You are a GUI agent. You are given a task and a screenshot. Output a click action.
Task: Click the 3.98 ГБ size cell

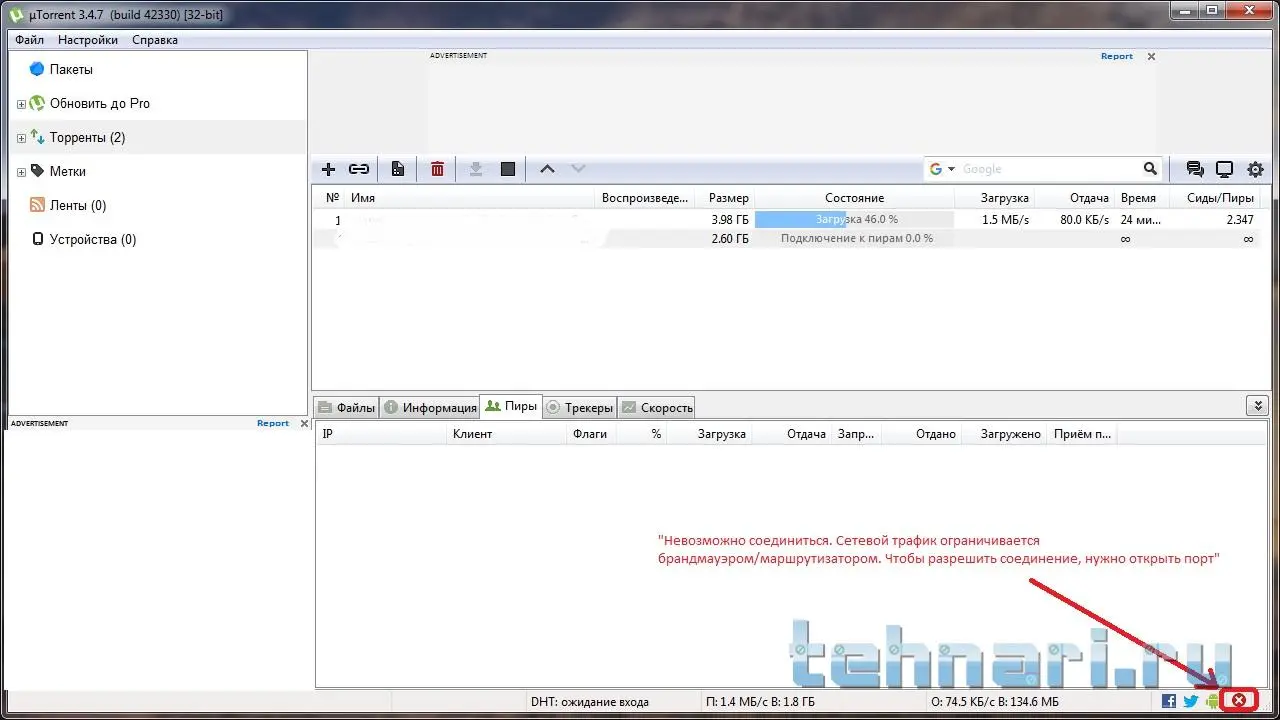[730, 220]
